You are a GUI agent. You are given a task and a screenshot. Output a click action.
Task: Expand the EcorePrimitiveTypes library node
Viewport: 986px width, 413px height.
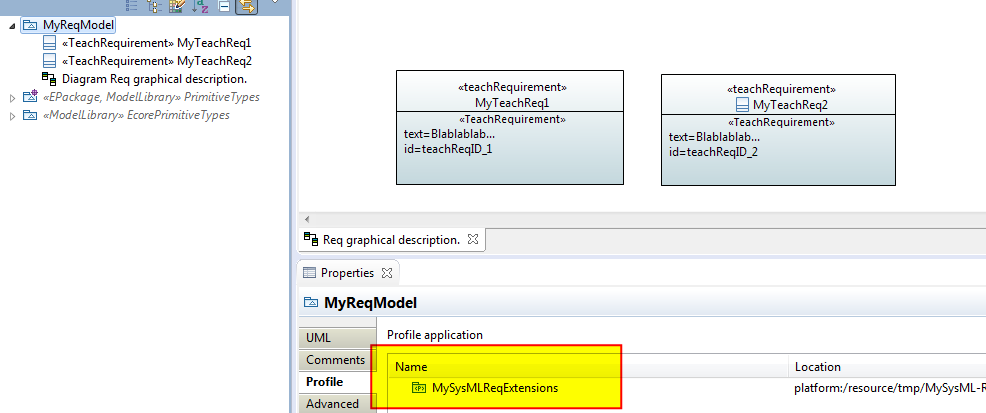coord(13,116)
